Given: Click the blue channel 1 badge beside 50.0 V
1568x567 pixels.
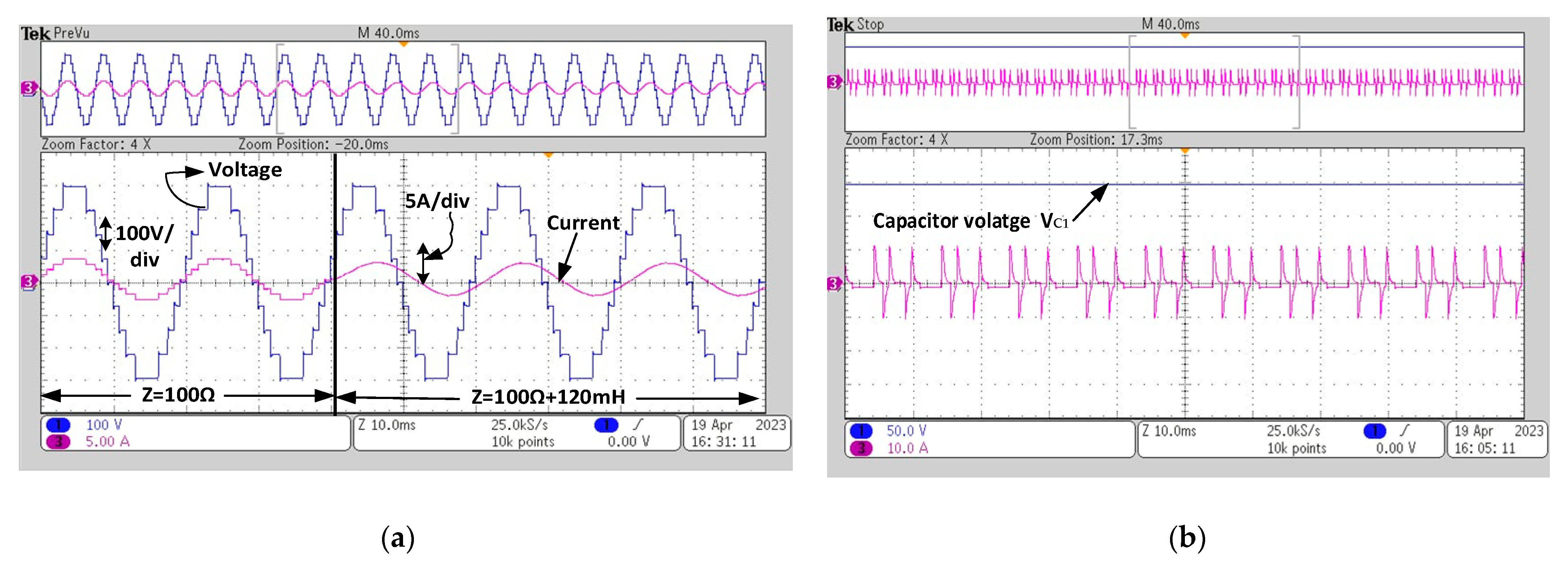Looking at the screenshot, I should (x=861, y=431).
